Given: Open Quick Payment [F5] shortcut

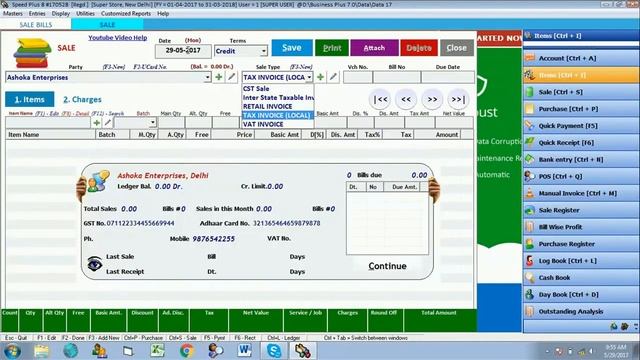Looking at the screenshot, I should coord(581,126).
